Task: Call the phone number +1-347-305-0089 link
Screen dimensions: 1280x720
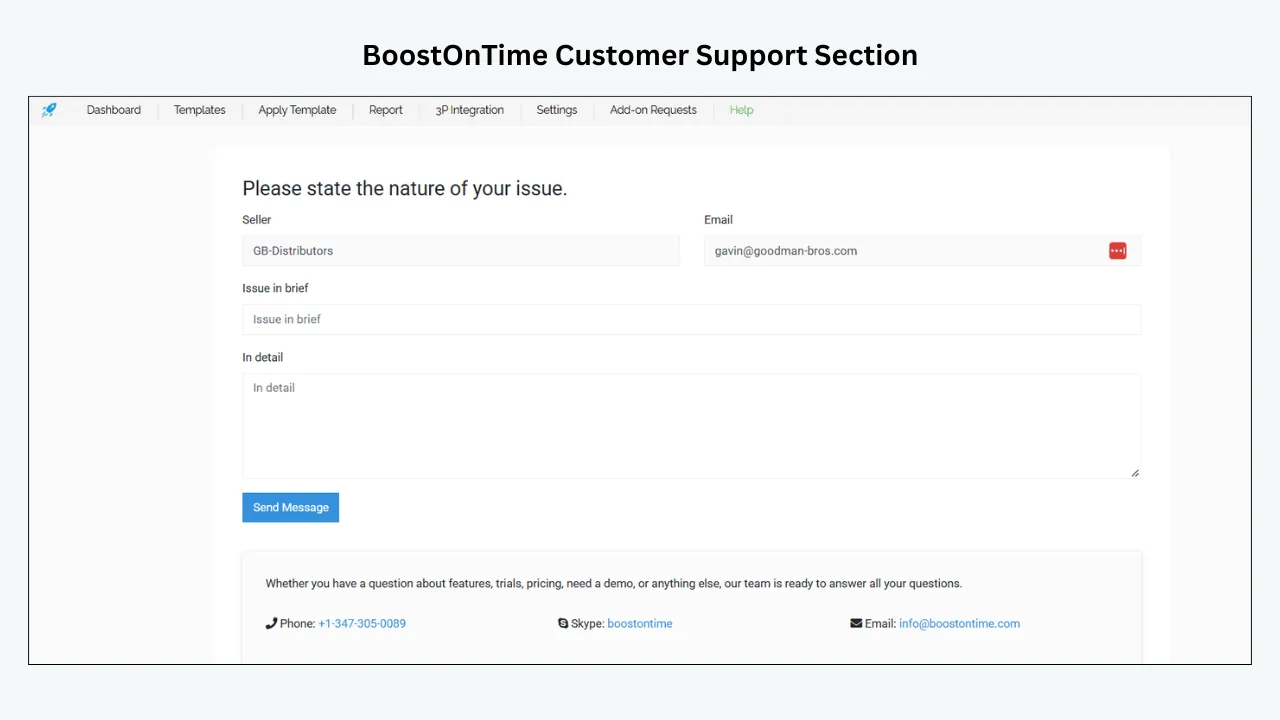Action: click(x=362, y=623)
